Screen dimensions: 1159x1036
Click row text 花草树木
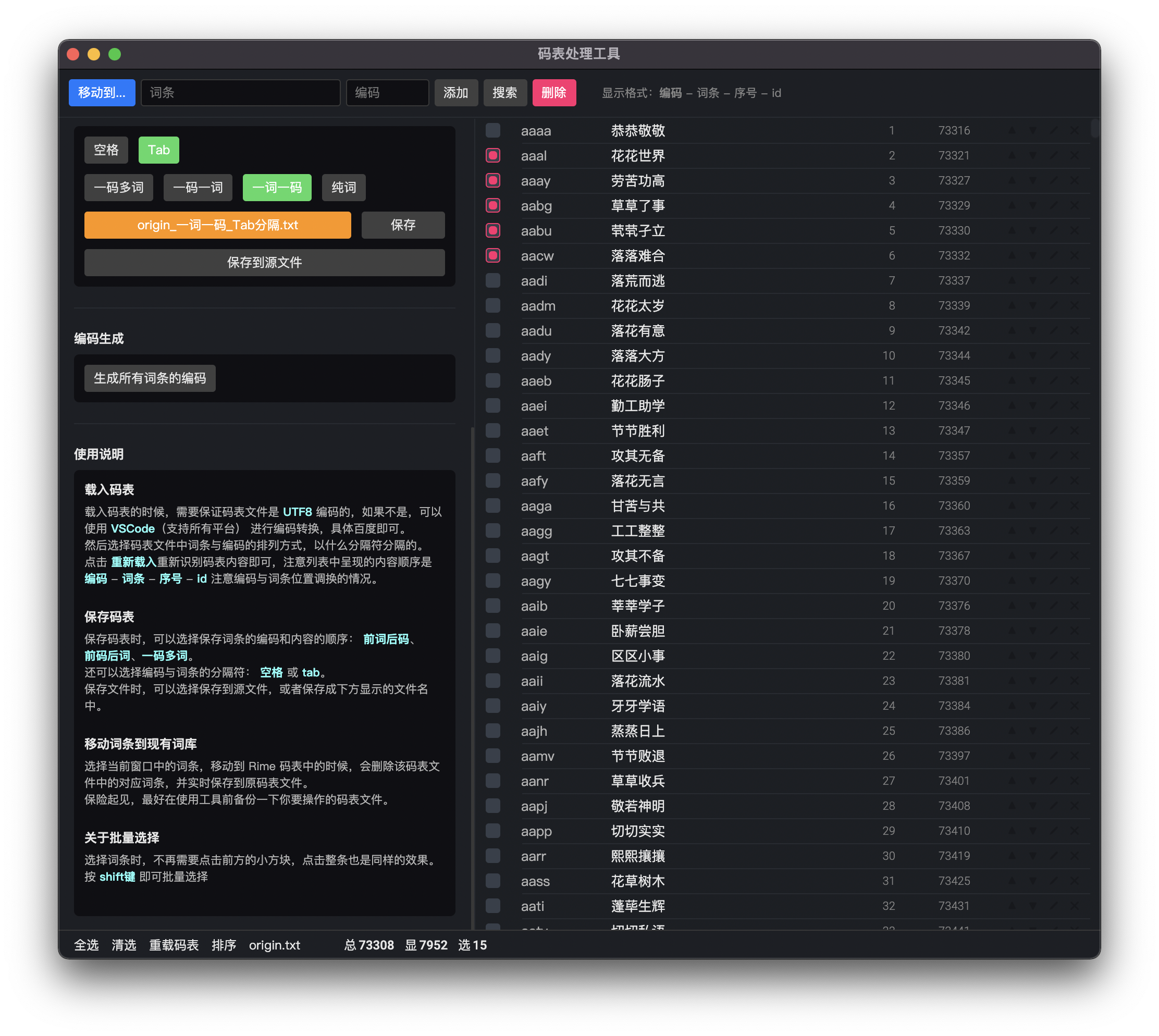tap(637, 881)
